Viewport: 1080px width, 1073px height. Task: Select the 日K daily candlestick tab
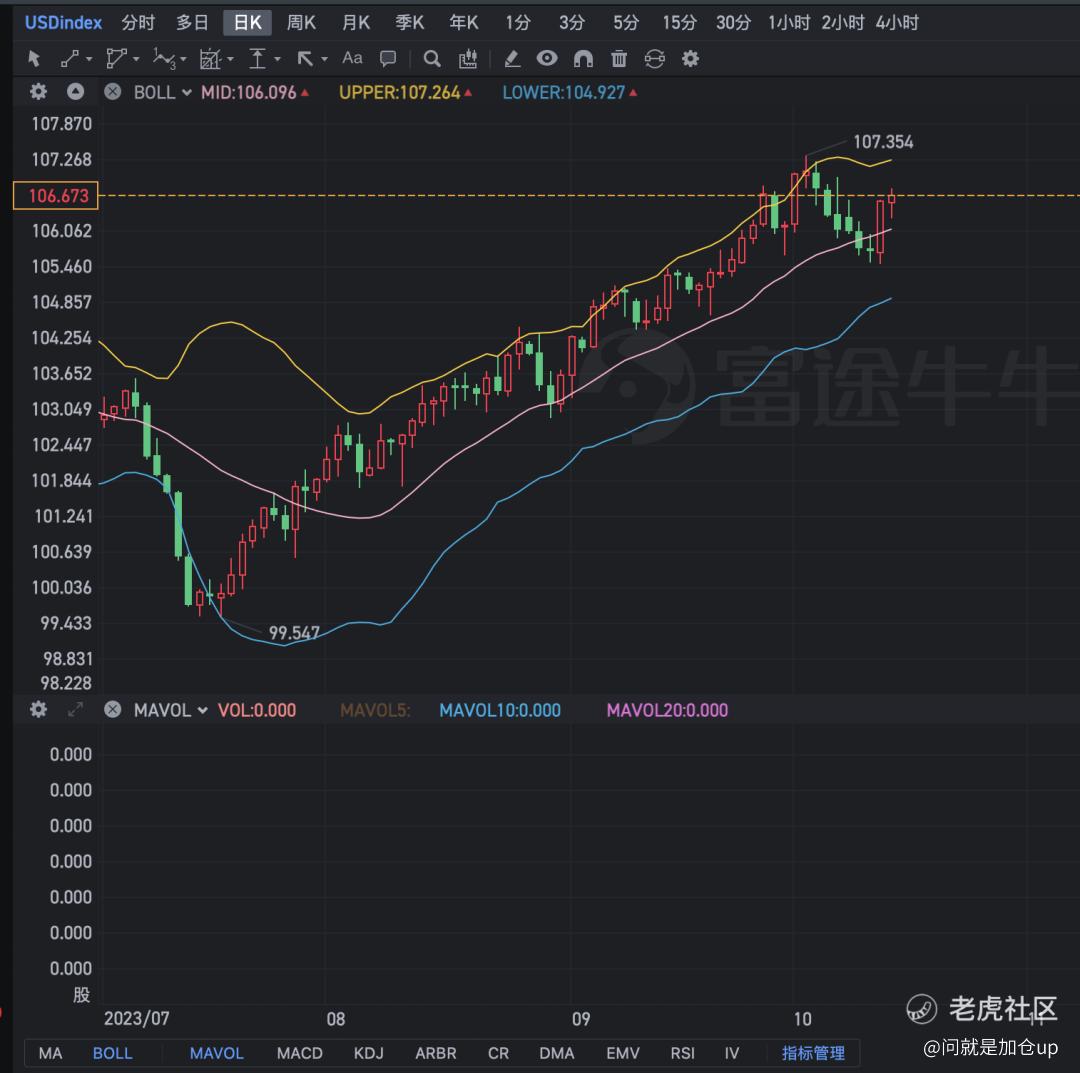[x=247, y=23]
